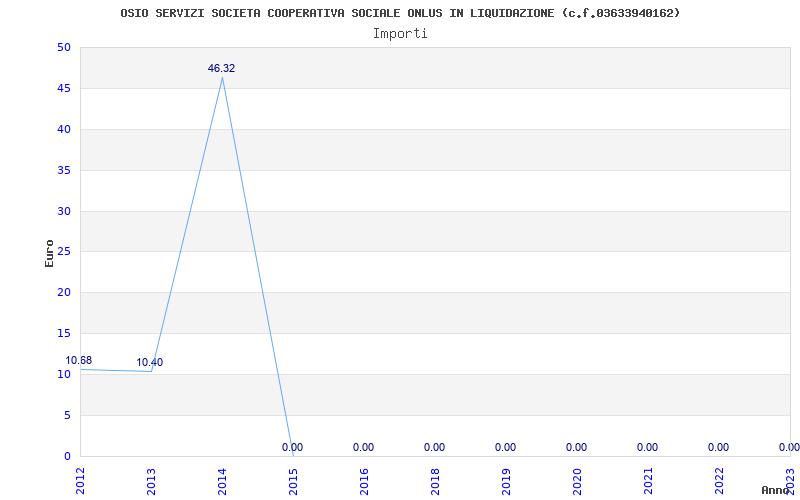
Task: Select the Importi subtitle
Action: point(400,34)
